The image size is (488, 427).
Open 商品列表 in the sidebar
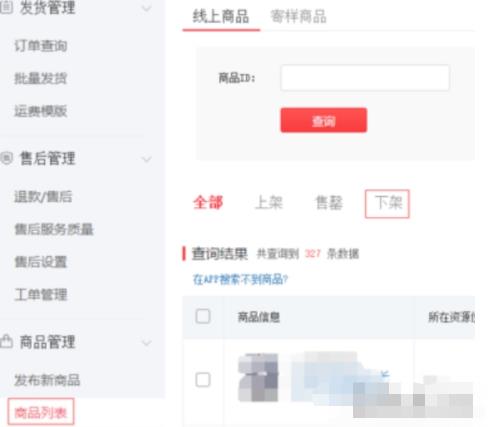click(x=41, y=412)
